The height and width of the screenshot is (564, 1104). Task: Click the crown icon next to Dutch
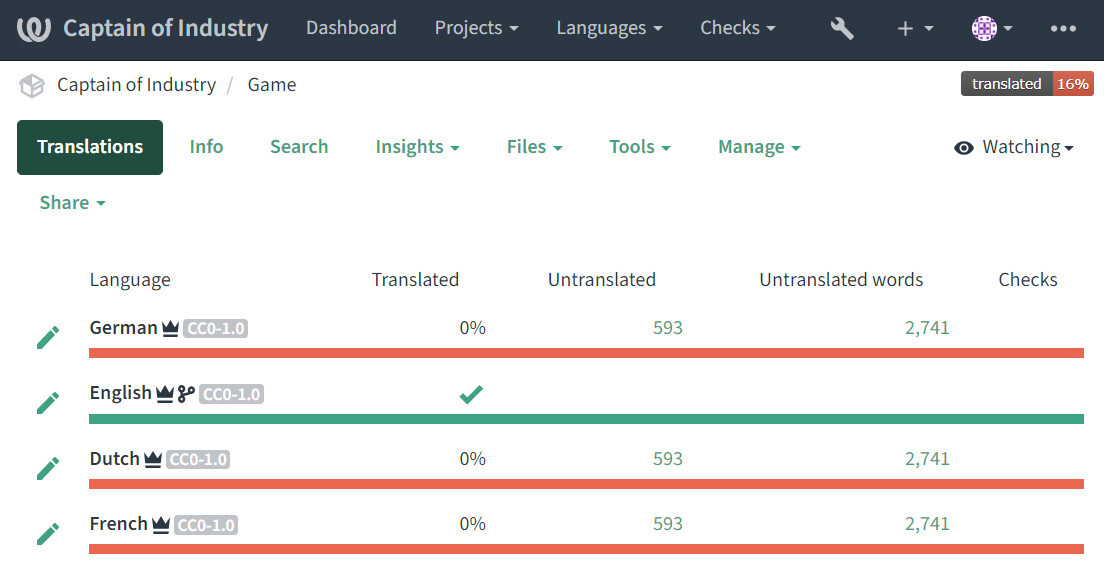pos(153,459)
